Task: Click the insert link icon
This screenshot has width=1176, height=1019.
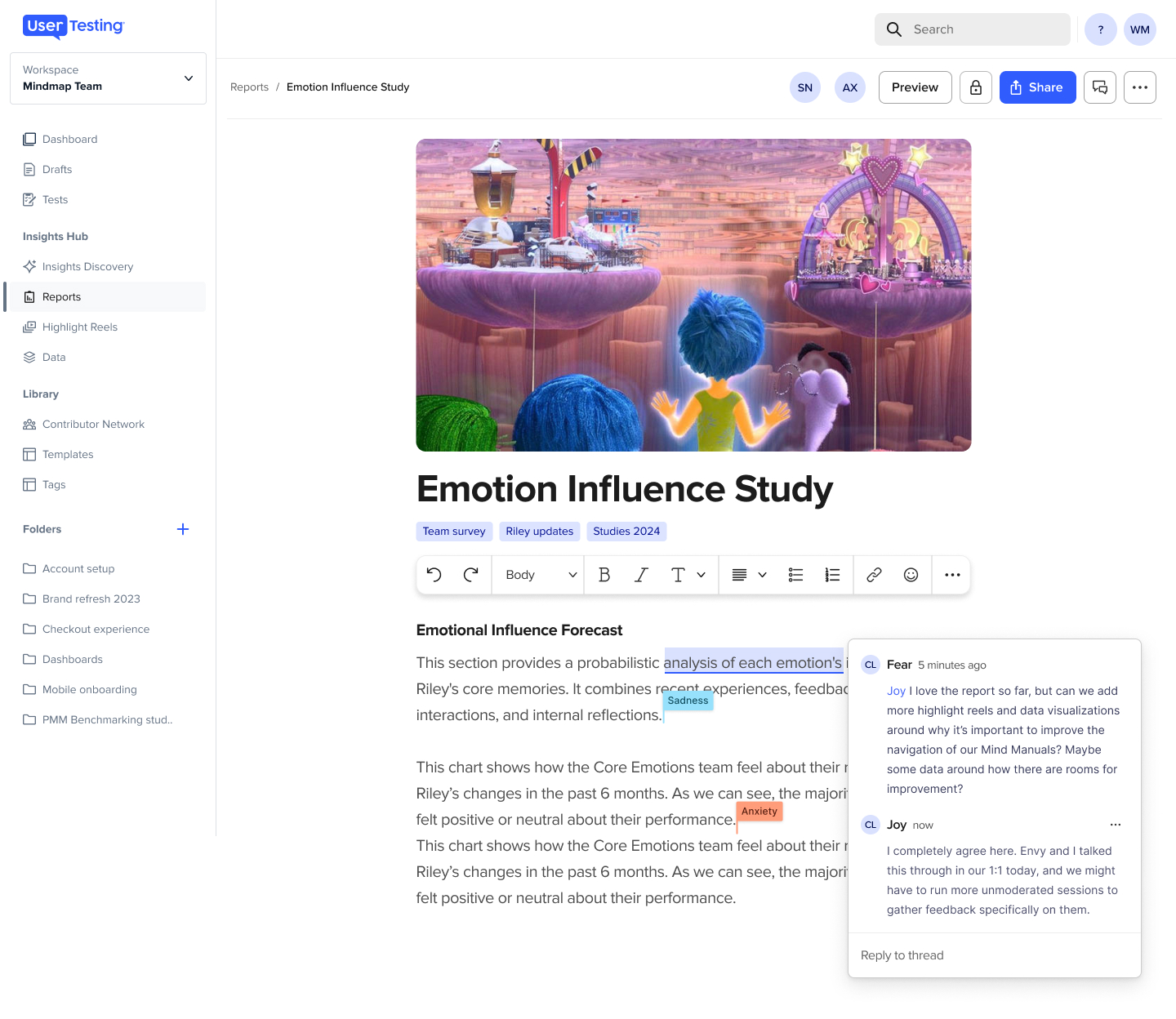Action: [874, 575]
